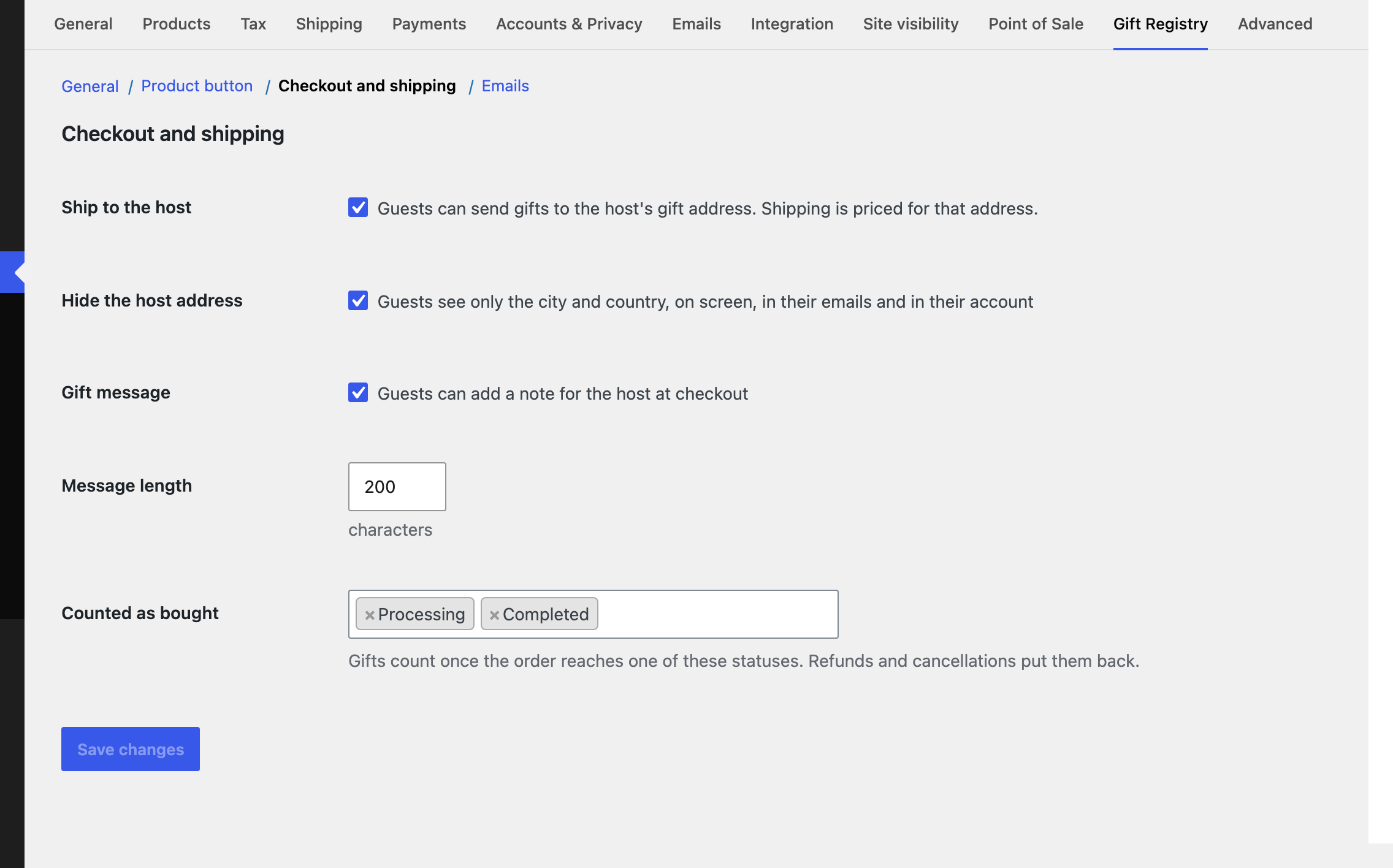The image size is (1393, 868).
Task: Remove the Completed status tag
Action: pos(494,615)
